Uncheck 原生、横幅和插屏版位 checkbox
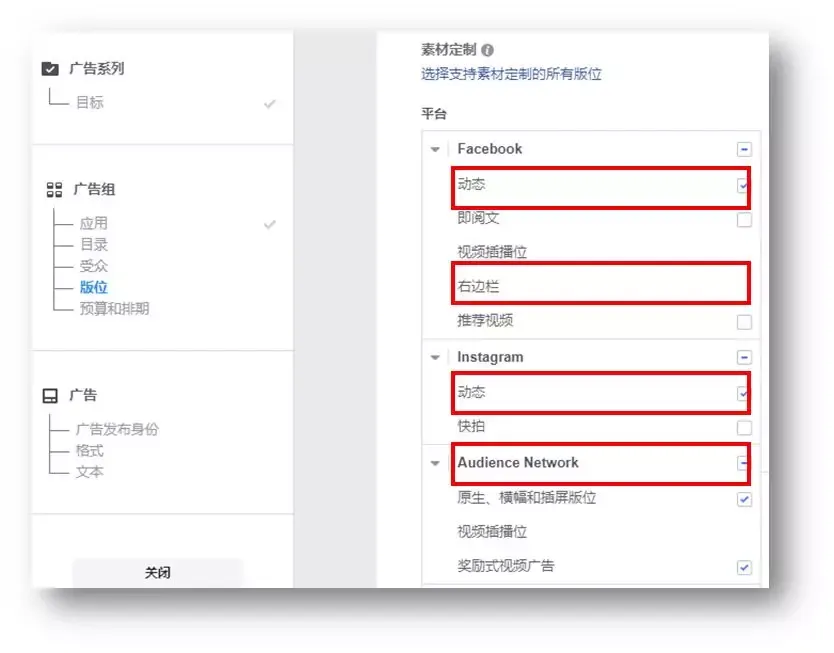The width and height of the screenshot is (834, 653). (x=744, y=499)
